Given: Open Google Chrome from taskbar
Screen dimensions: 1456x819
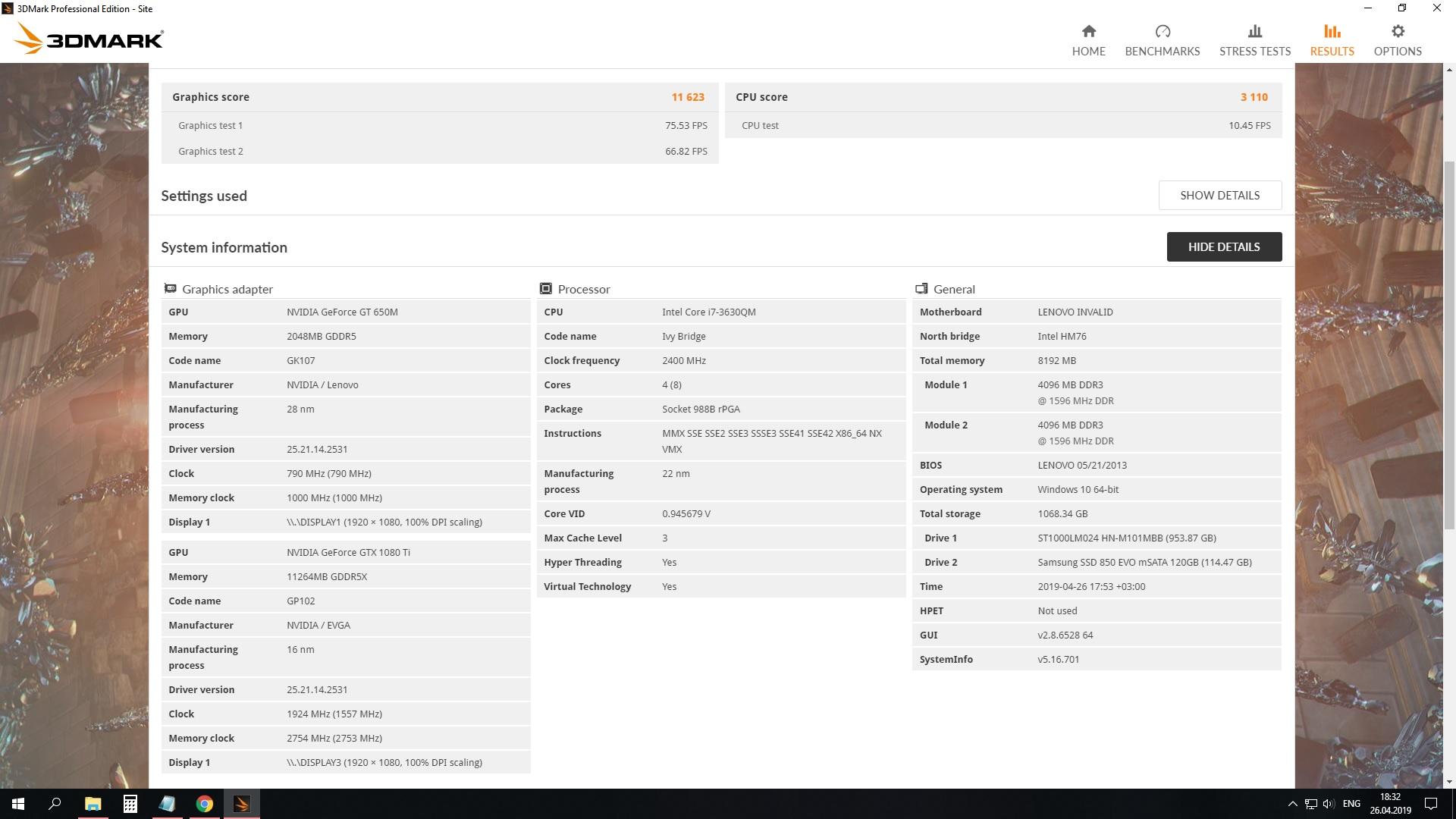Looking at the screenshot, I should (204, 804).
